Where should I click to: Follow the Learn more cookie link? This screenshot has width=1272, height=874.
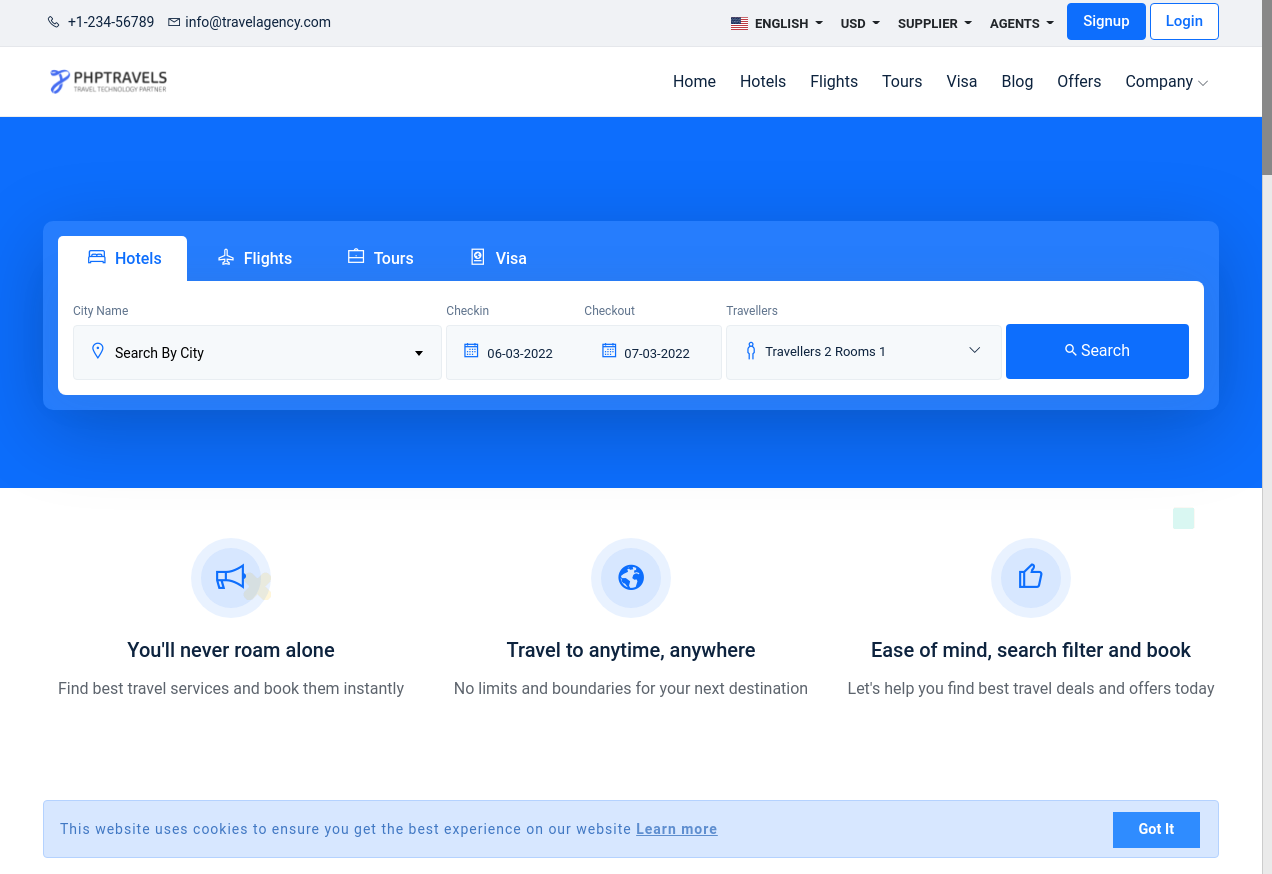[x=676, y=829]
